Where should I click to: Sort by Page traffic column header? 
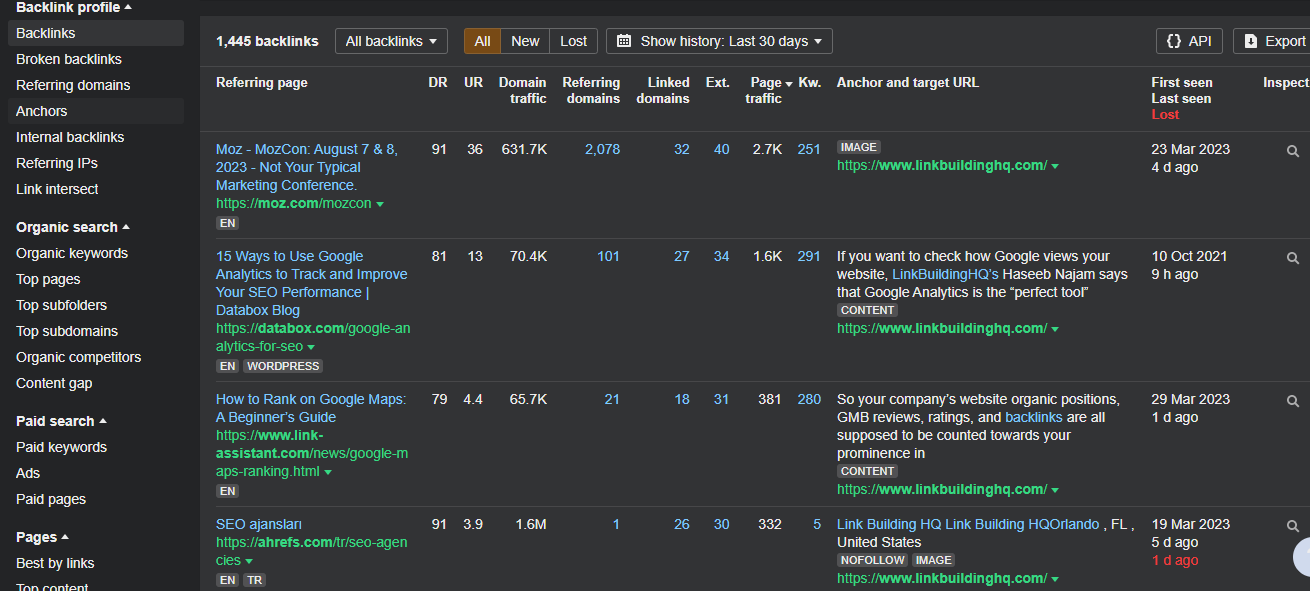pos(765,90)
